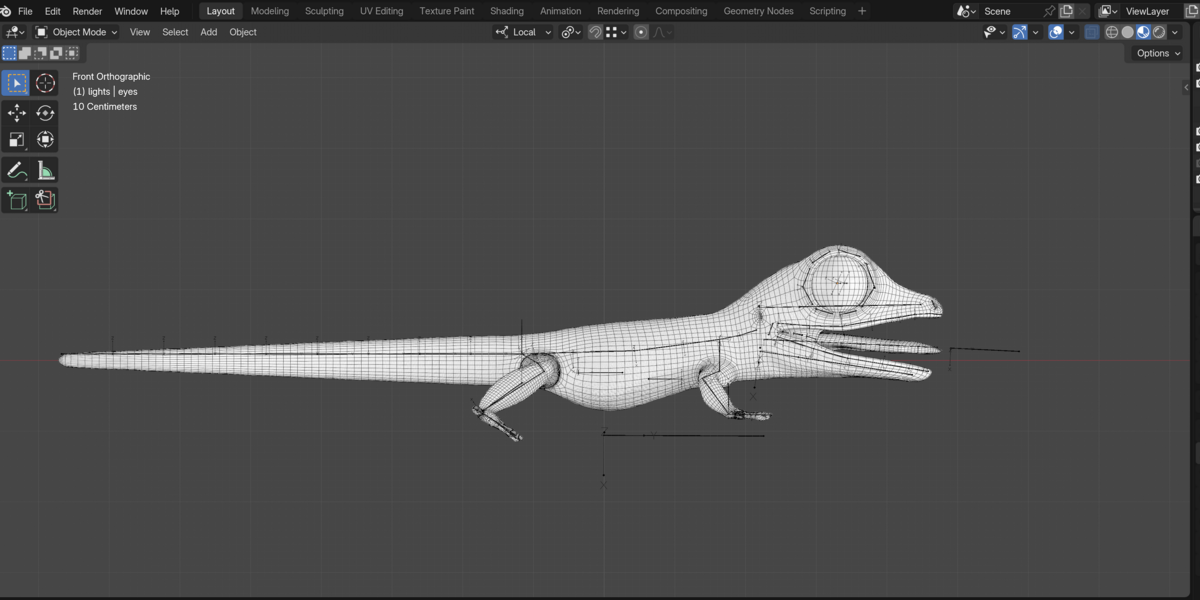Image resolution: width=1200 pixels, height=600 pixels.
Task: Select the Cursor tool in toolbar
Action: pyautogui.click(x=45, y=83)
